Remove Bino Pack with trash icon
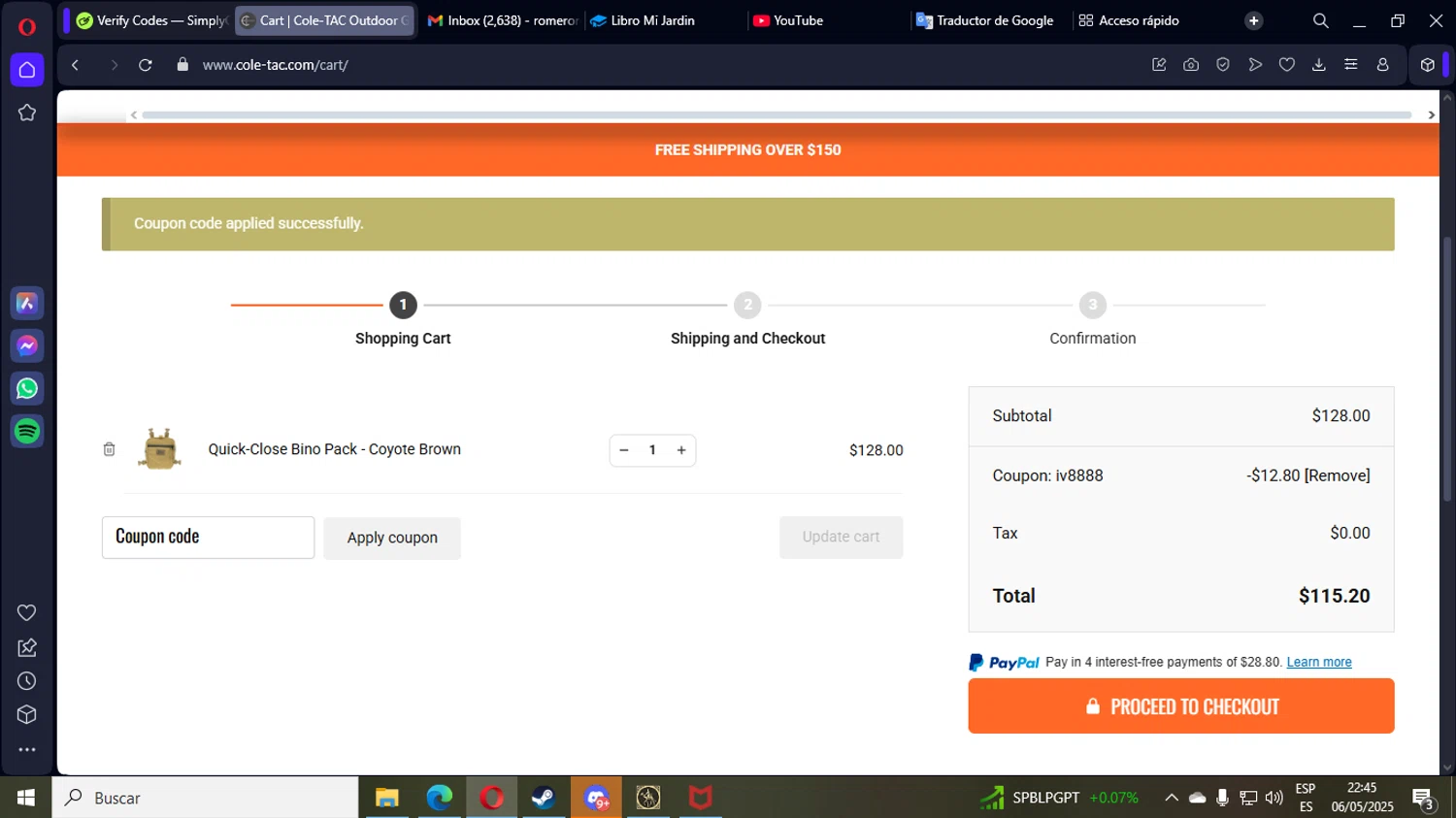 (109, 449)
